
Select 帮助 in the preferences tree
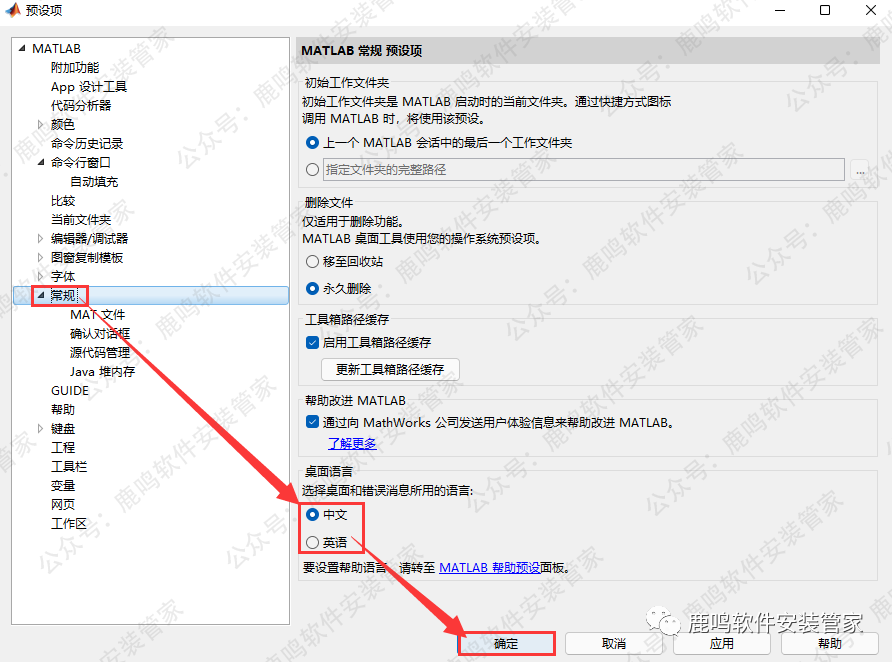tap(63, 409)
